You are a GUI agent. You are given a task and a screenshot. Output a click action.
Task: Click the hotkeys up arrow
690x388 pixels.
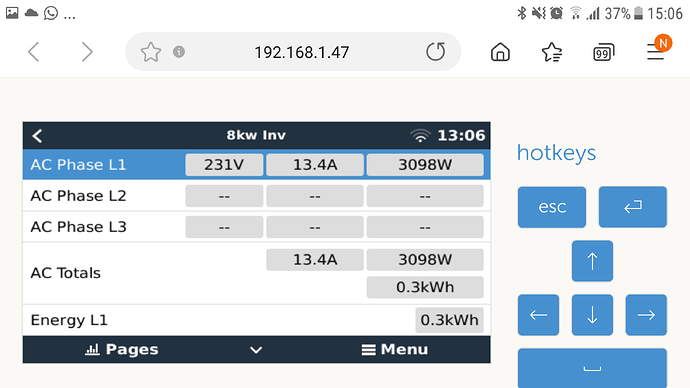point(592,261)
